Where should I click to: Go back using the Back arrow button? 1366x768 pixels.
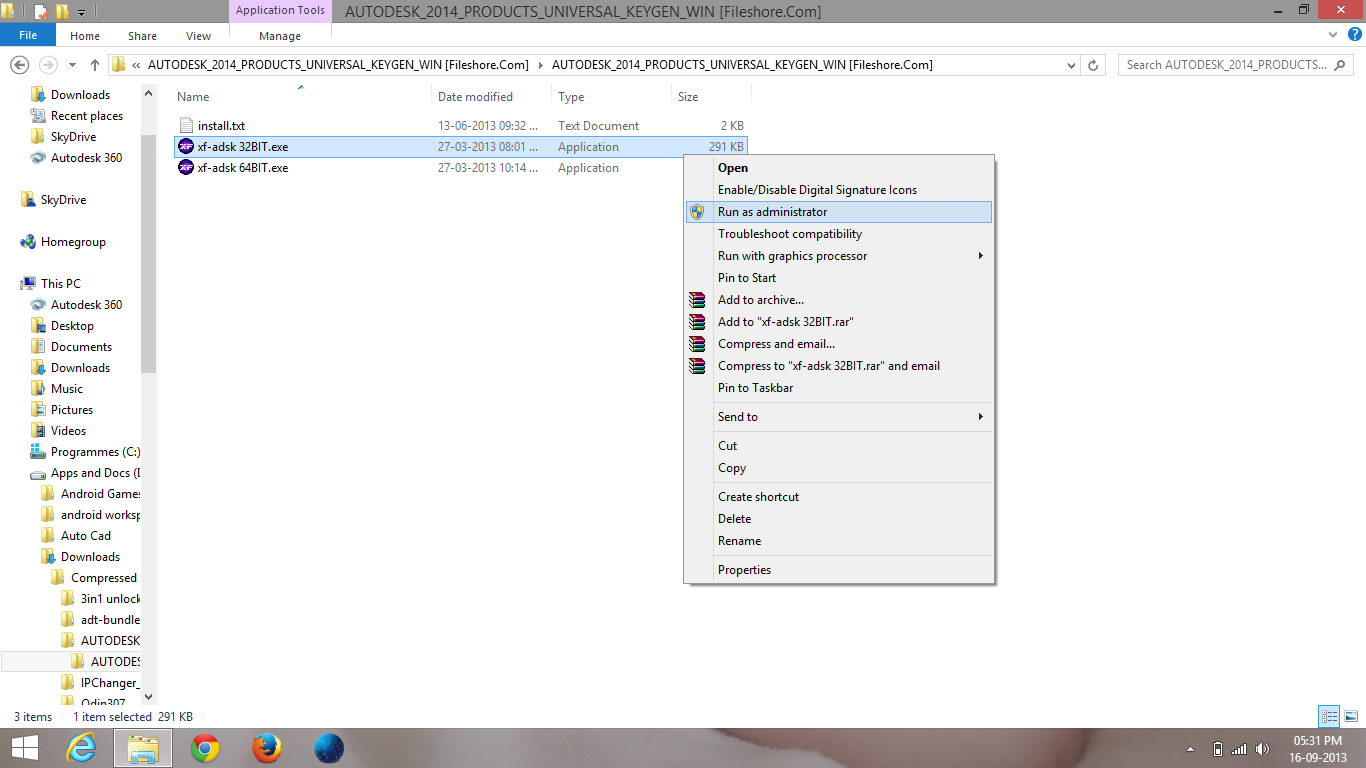20,65
